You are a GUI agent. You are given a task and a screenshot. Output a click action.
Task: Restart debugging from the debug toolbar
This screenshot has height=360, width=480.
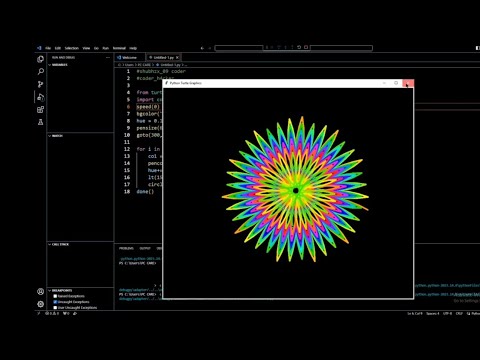(299, 47)
